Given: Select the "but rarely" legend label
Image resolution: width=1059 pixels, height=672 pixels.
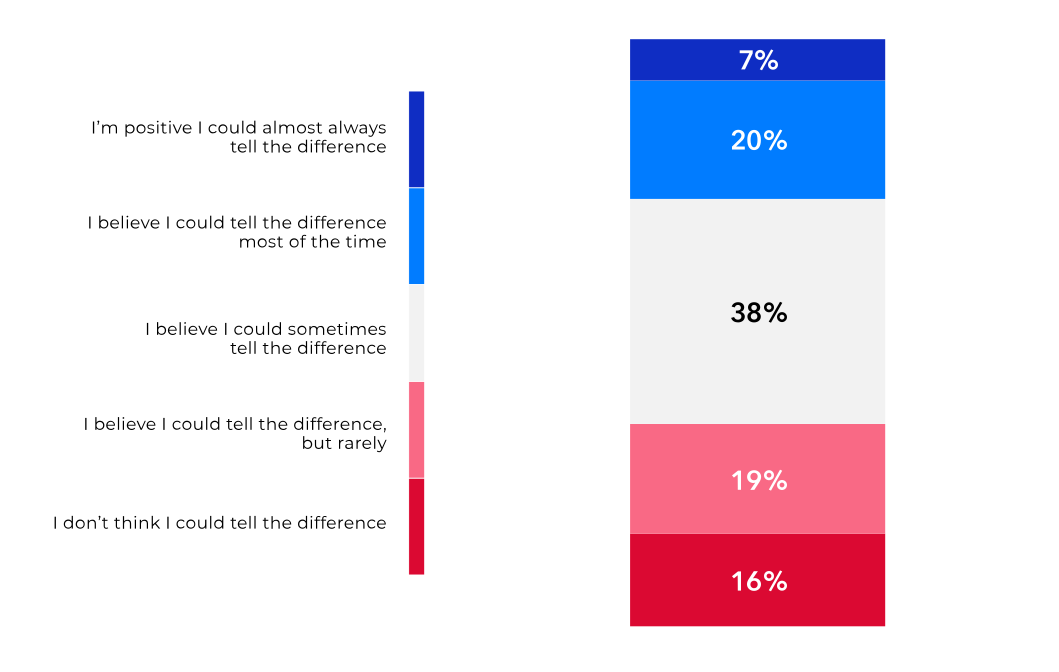Looking at the screenshot, I should pos(234,433).
